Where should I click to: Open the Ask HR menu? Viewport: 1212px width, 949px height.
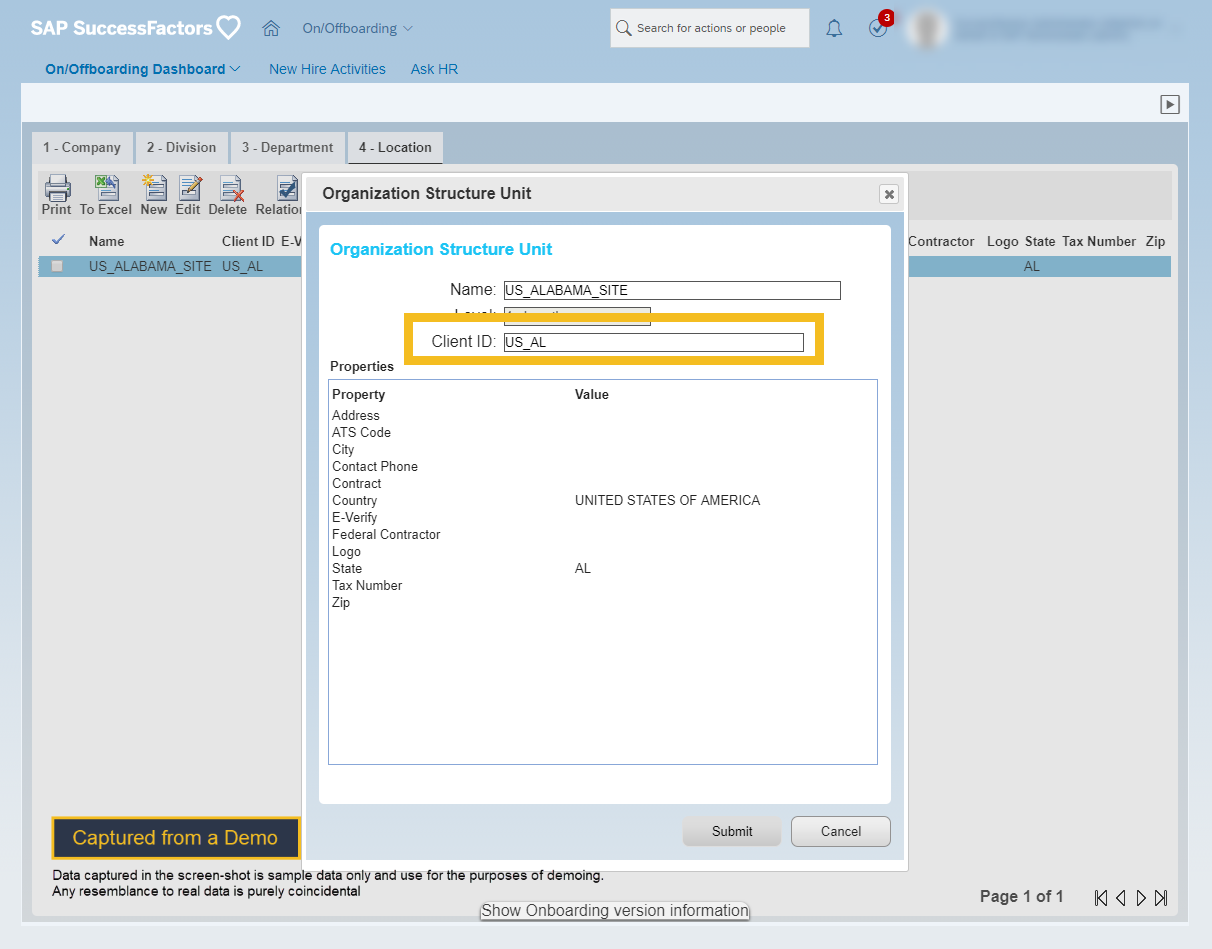[x=434, y=69]
